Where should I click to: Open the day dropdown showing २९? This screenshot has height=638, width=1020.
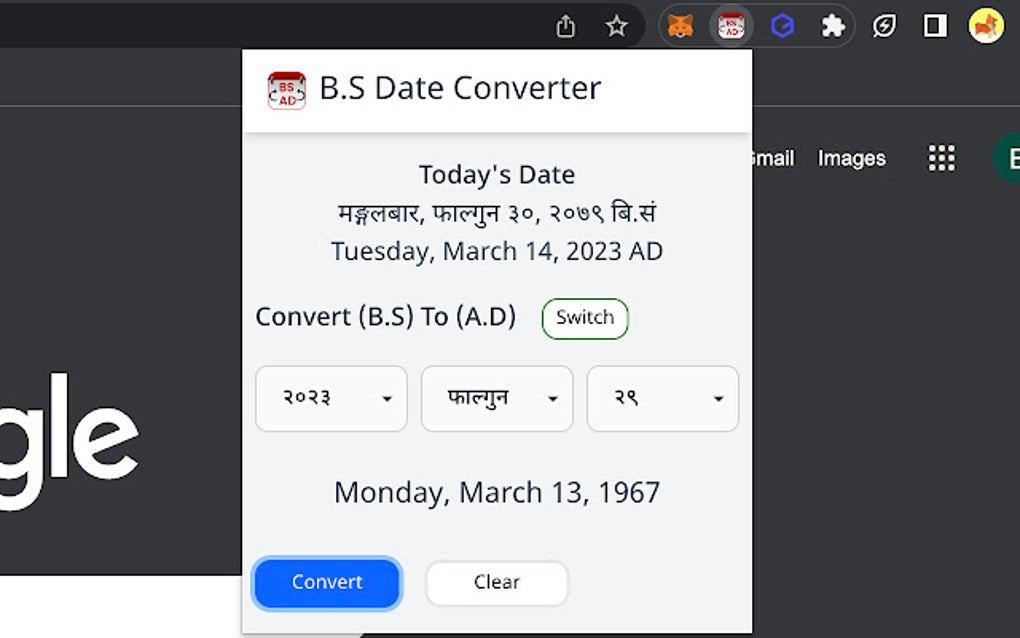(662, 399)
